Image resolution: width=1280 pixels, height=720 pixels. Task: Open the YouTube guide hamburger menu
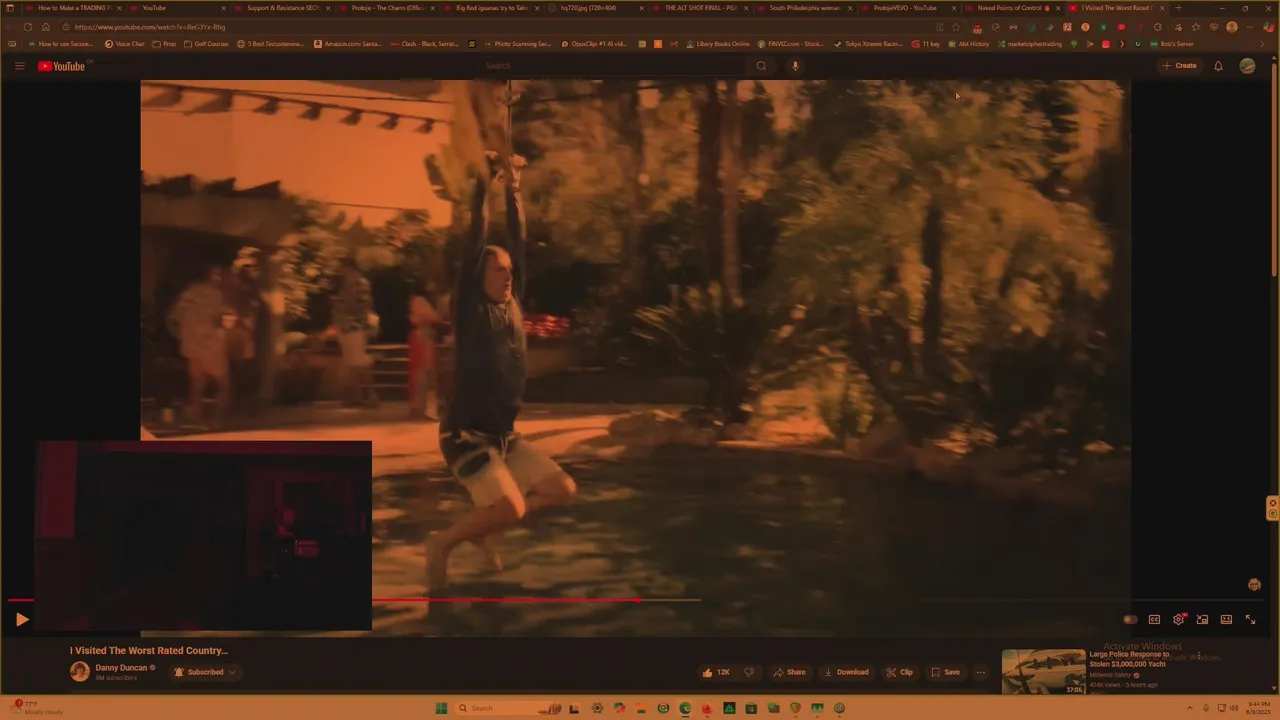(19, 66)
